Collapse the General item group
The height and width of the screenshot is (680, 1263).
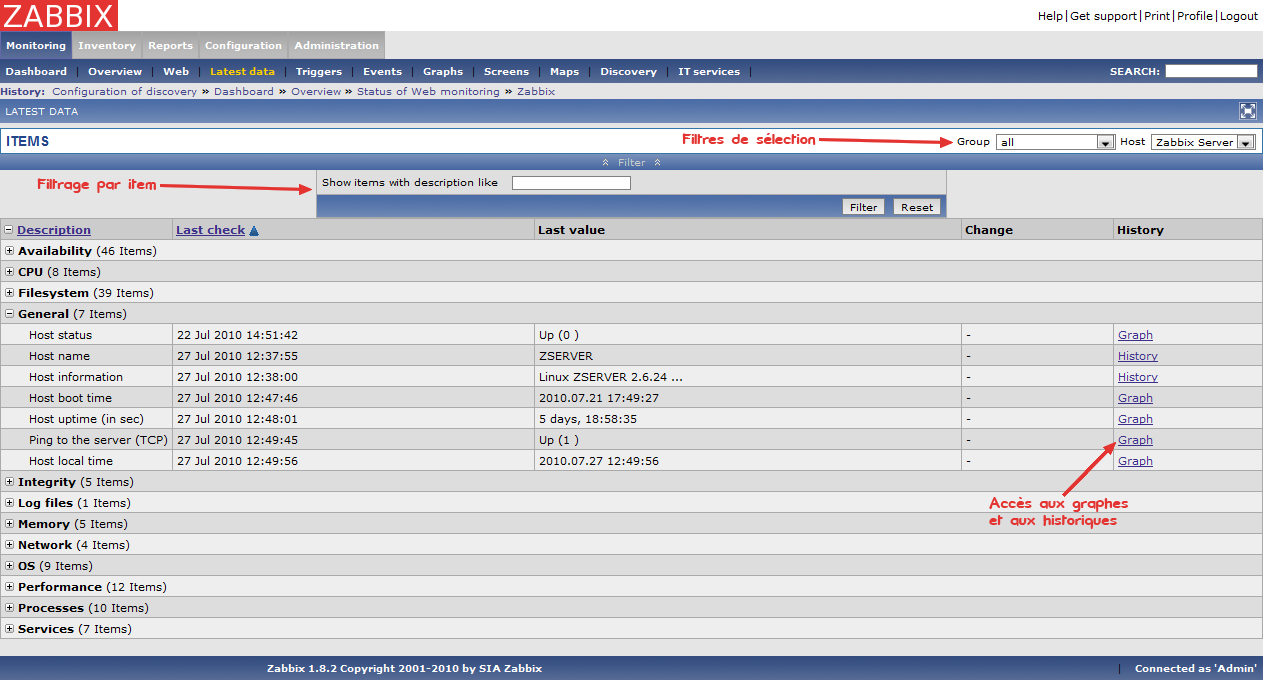click(10, 314)
